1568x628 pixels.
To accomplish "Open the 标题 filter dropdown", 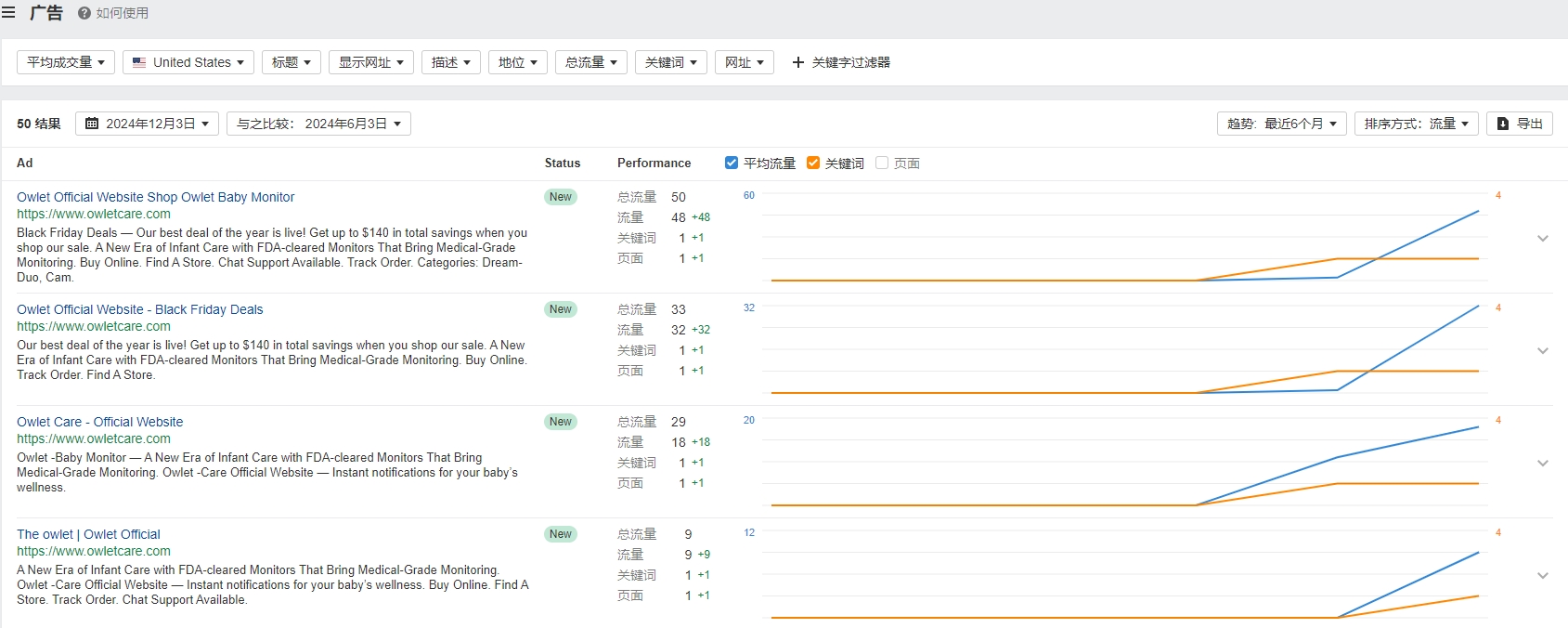I will [x=292, y=62].
